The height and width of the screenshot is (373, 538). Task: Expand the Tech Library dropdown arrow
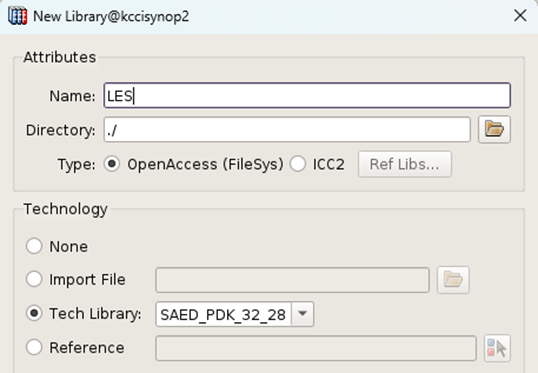coord(302,314)
